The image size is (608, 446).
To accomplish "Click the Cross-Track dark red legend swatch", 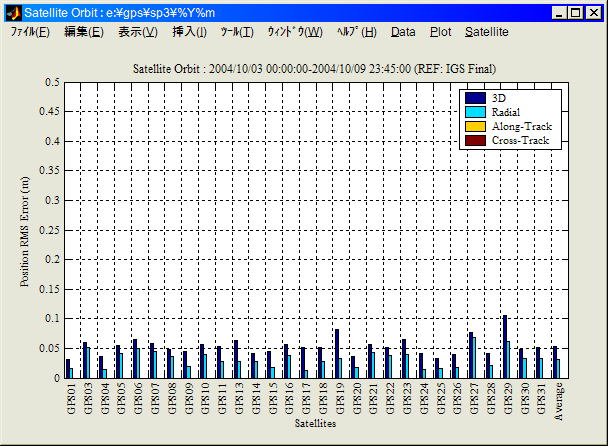I will [475, 141].
